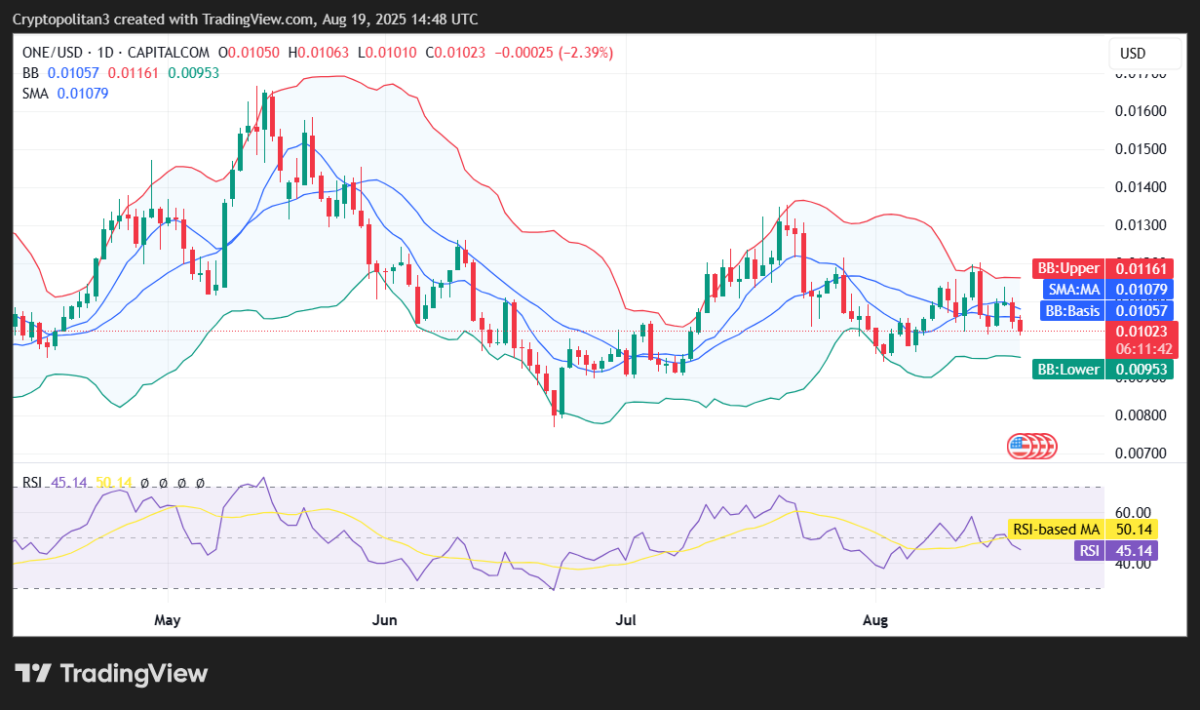Click the high value H0.01063 in the legend
This screenshot has height=710, width=1200.
coord(317,52)
